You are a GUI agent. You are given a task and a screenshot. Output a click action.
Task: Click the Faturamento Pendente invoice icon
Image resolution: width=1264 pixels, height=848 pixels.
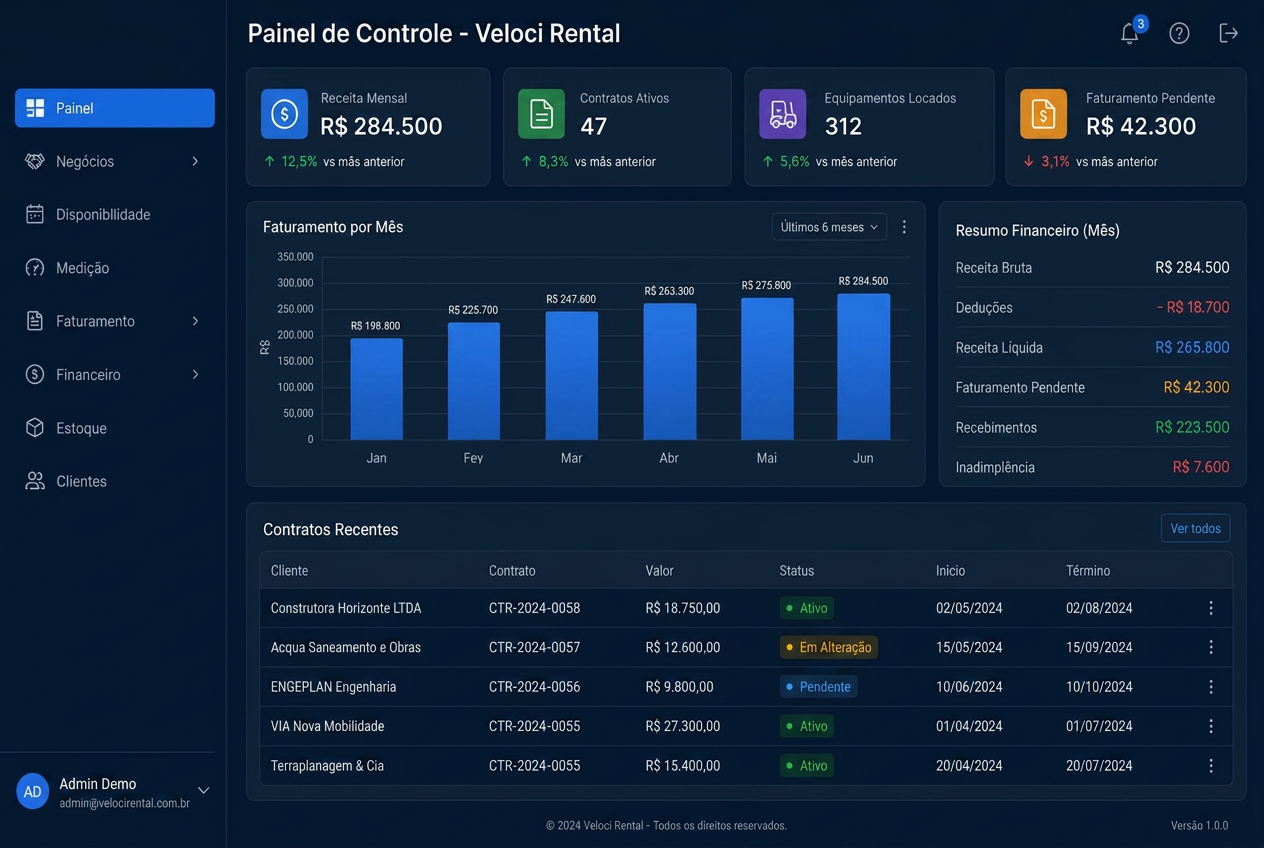coord(1043,114)
